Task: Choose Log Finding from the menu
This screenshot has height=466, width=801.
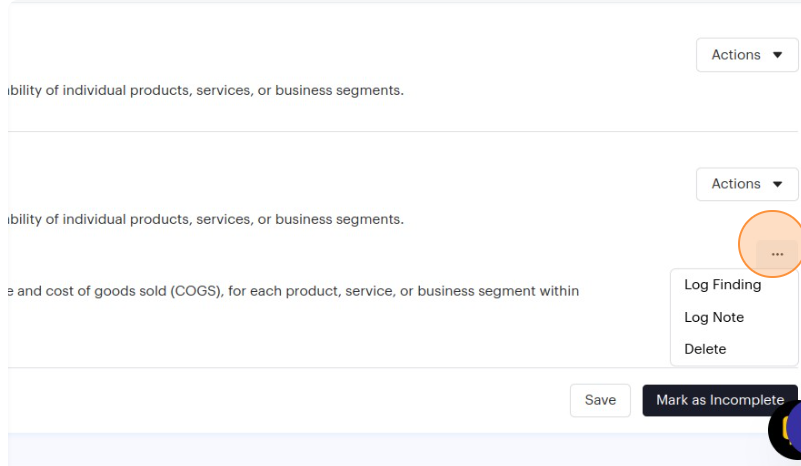Action: 722,285
